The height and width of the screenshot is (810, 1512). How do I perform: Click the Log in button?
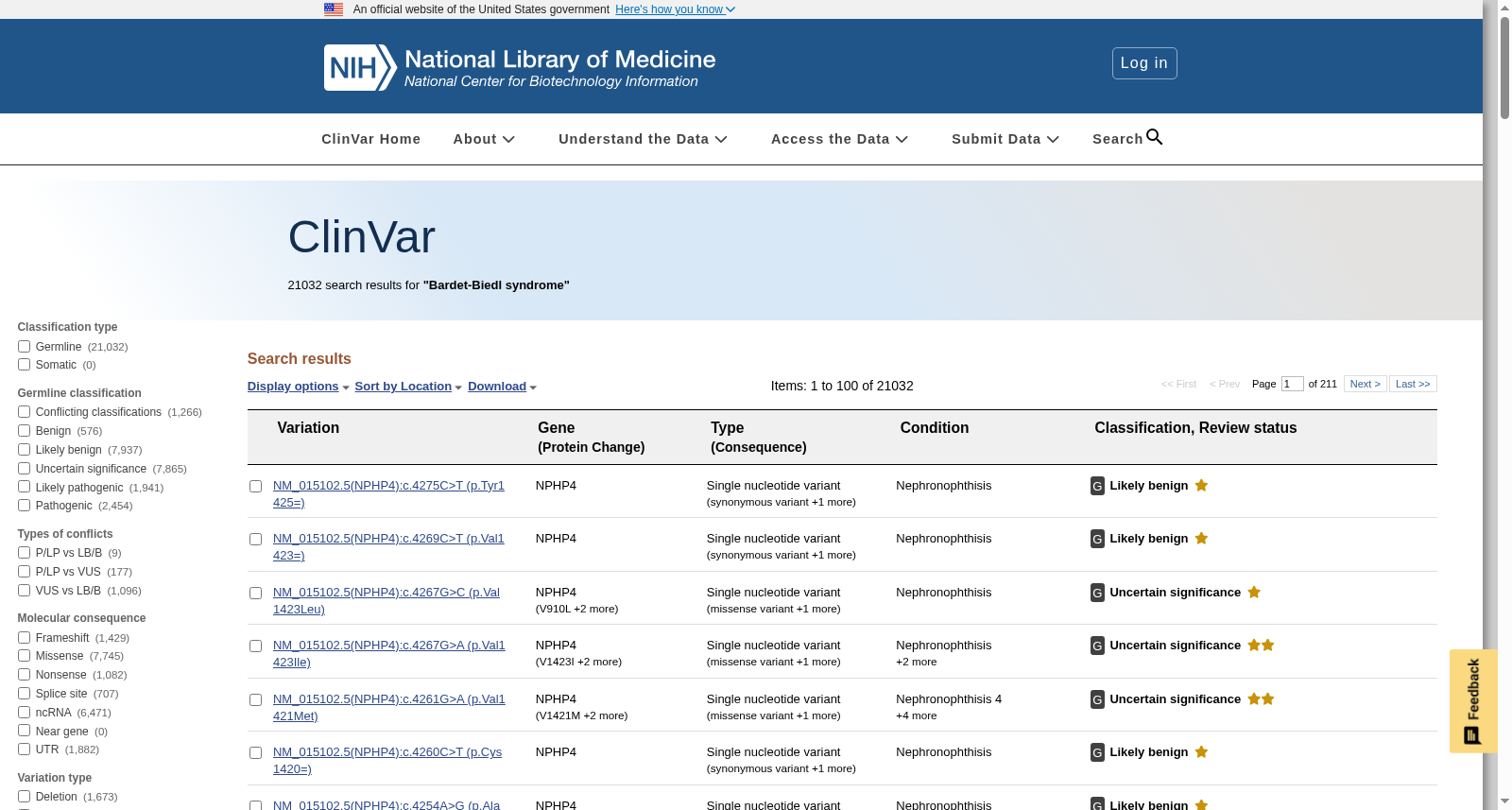(1144, 63)
